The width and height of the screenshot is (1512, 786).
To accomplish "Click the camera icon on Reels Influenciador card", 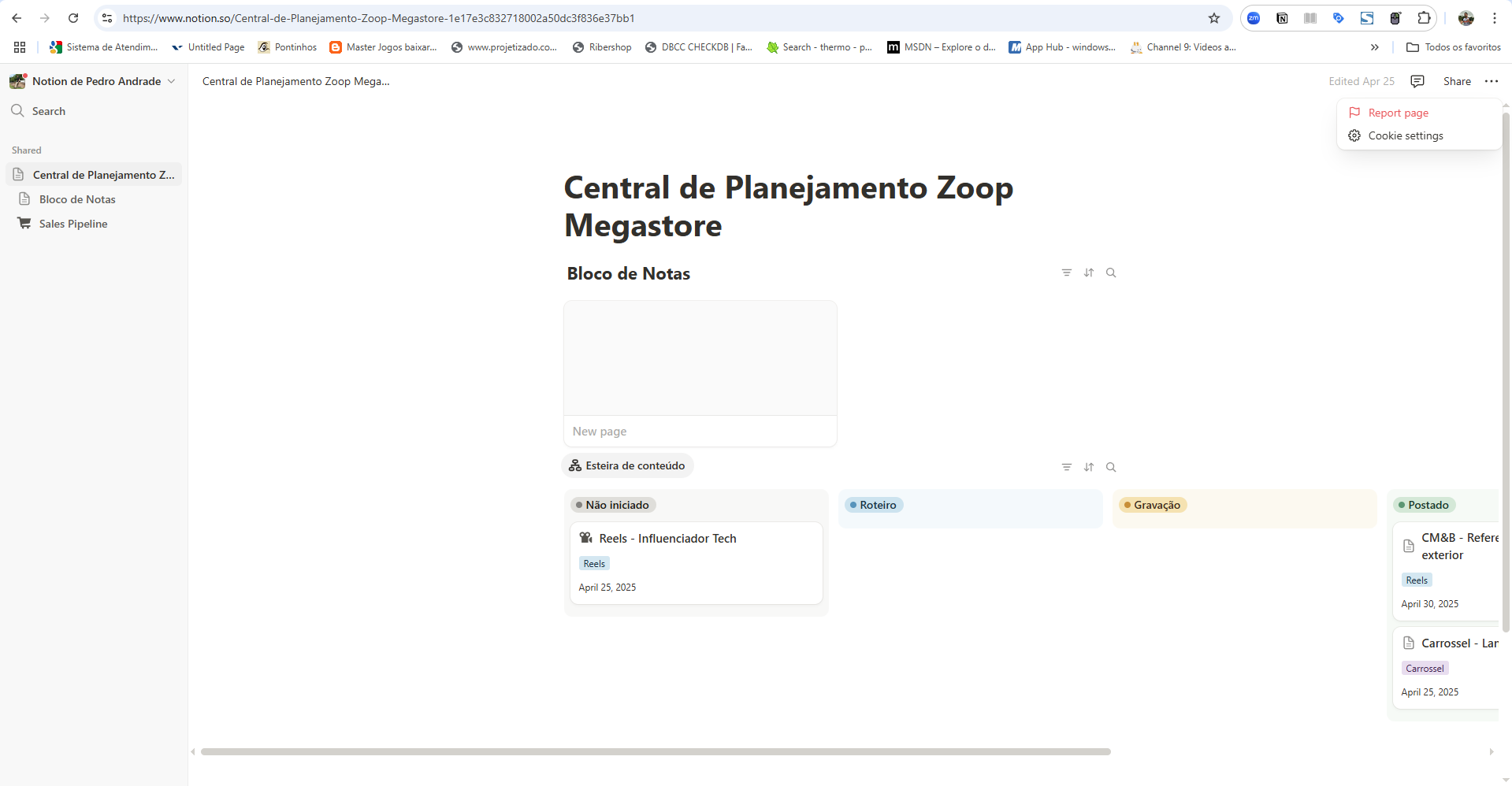I will (x=586, y=538).
